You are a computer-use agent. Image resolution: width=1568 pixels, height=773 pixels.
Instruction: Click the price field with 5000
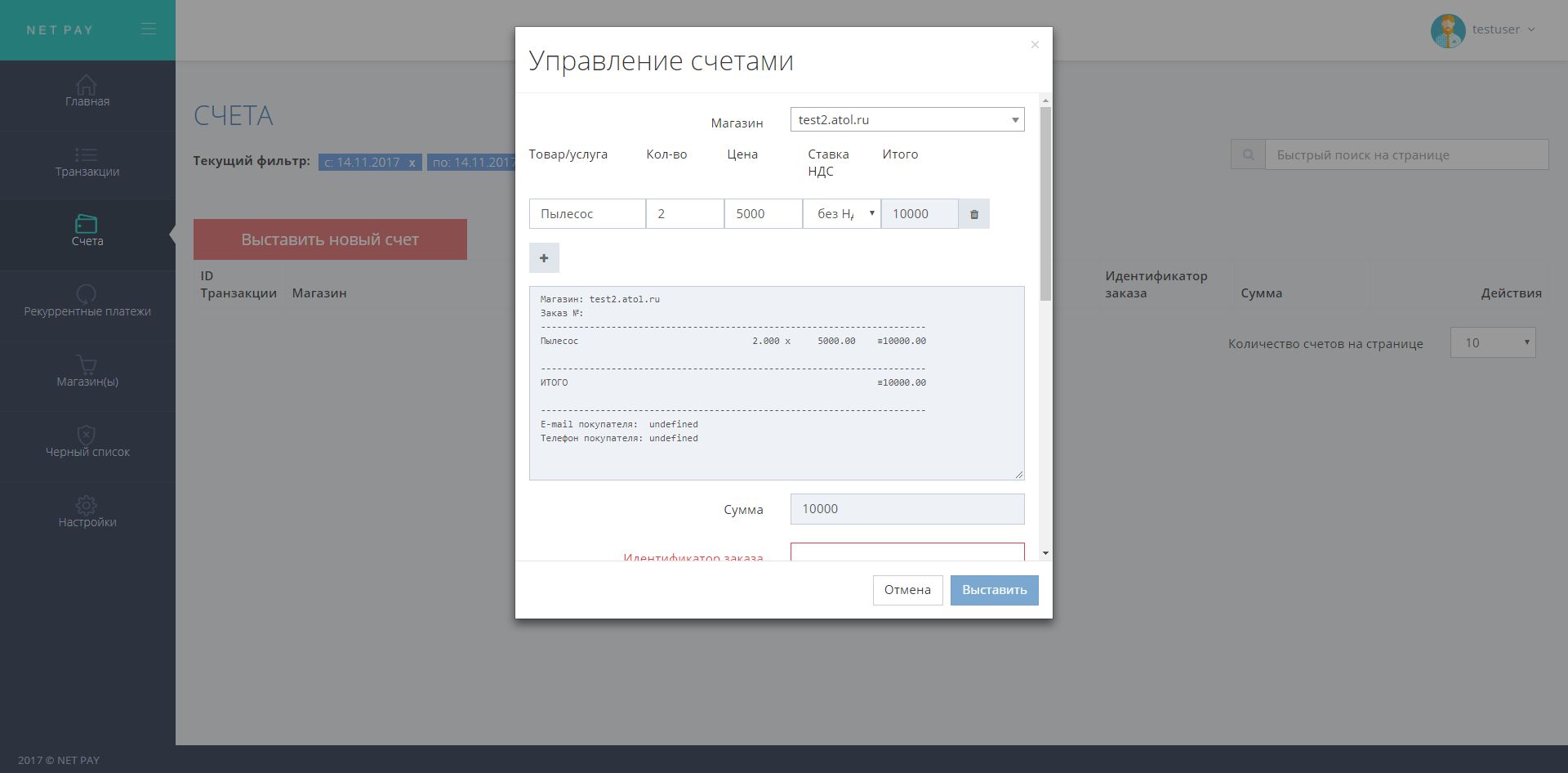coord(763,214)
